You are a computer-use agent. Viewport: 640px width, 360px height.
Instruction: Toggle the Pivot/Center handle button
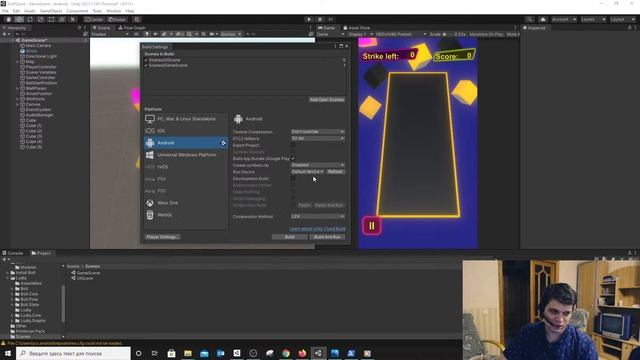[94, 19]
